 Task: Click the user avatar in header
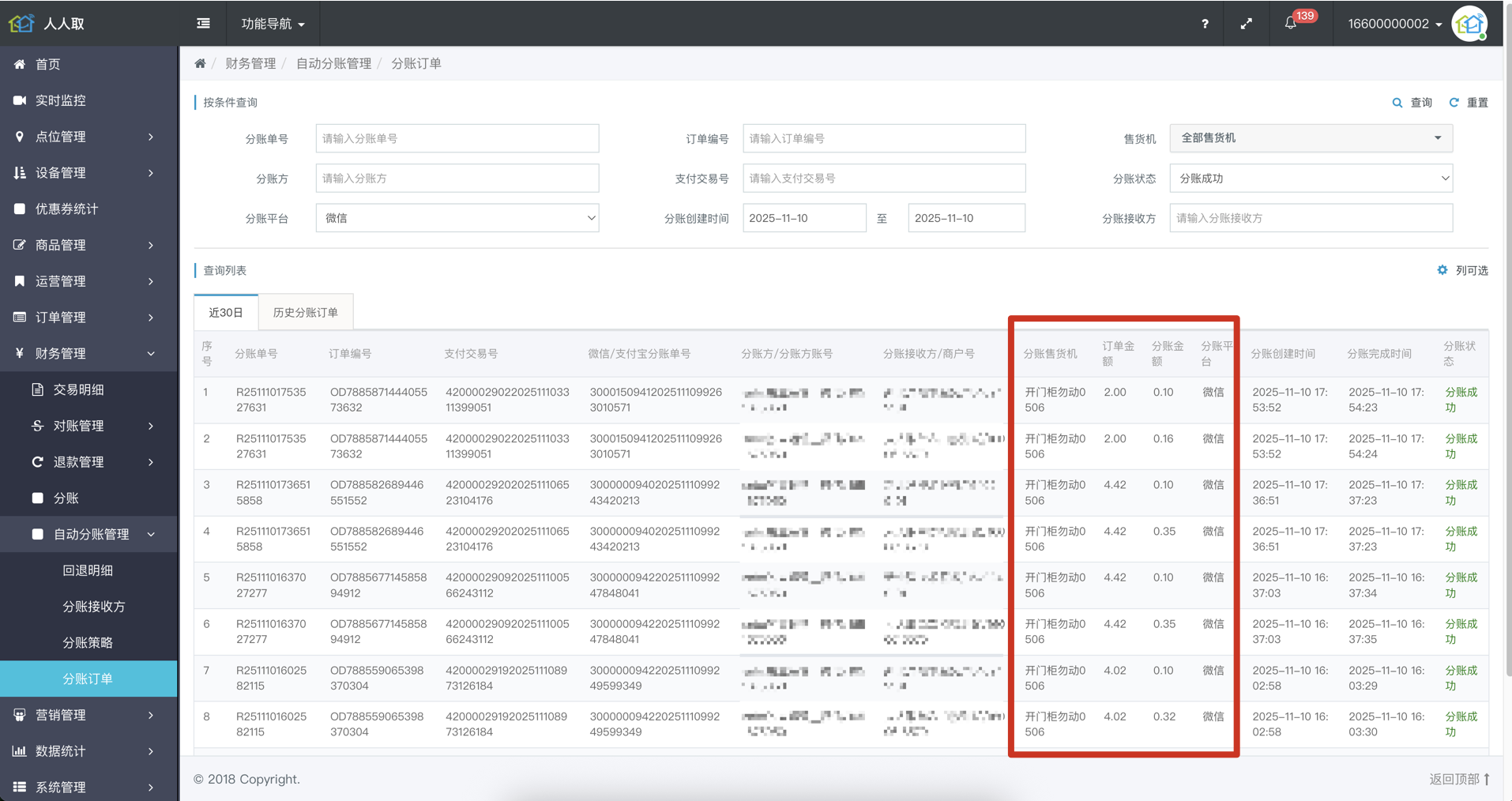(1469, 24)
